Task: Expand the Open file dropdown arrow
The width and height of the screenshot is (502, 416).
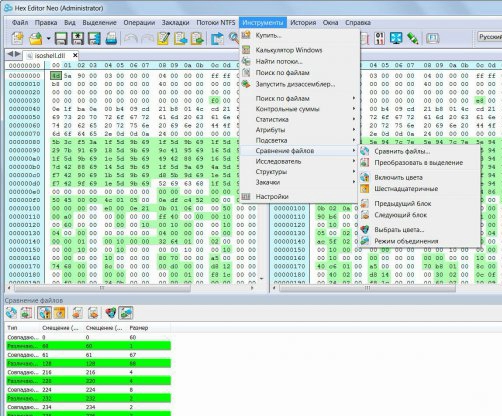Action: (48, 39)
